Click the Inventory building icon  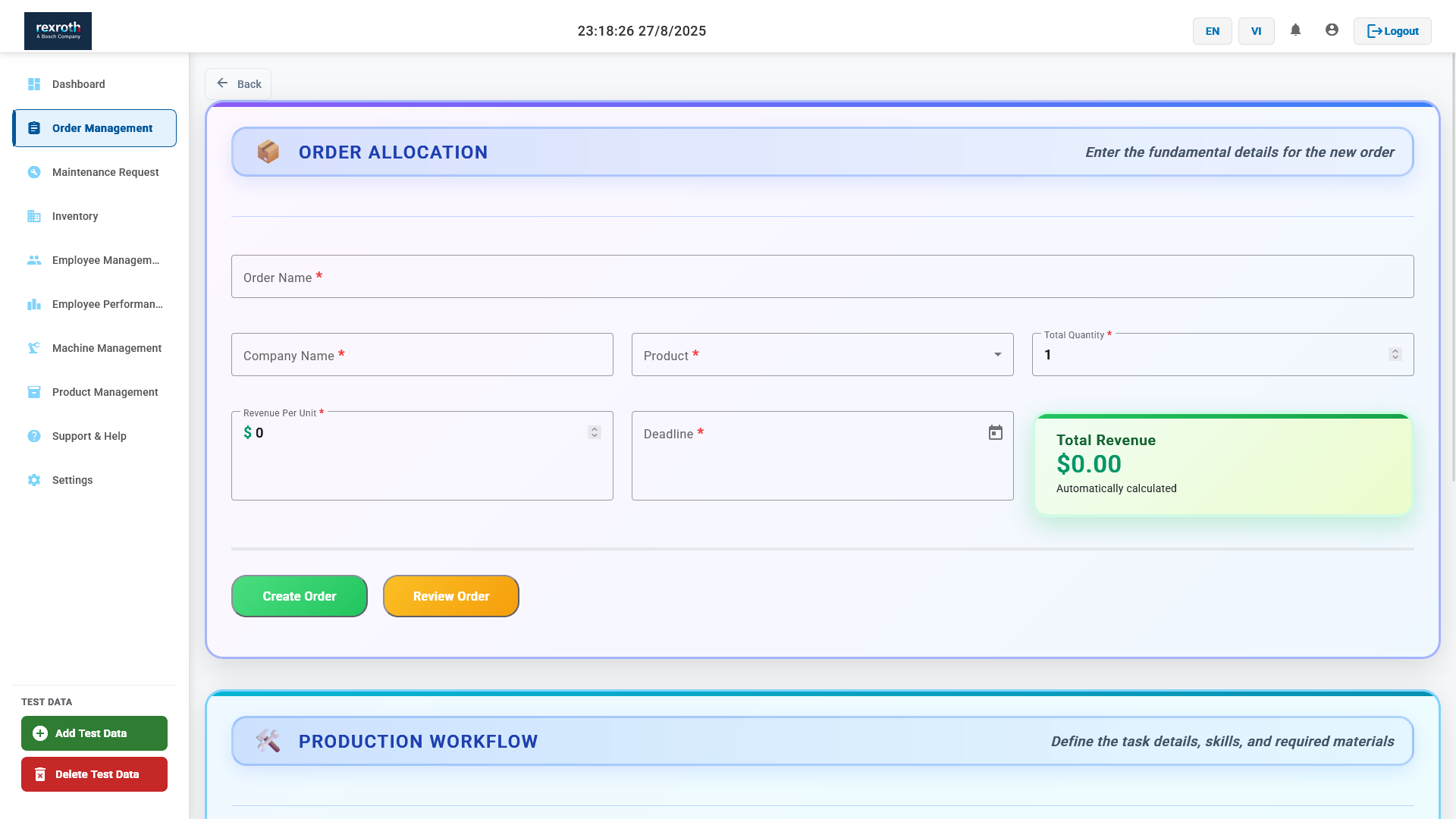(x=34, y=216)
